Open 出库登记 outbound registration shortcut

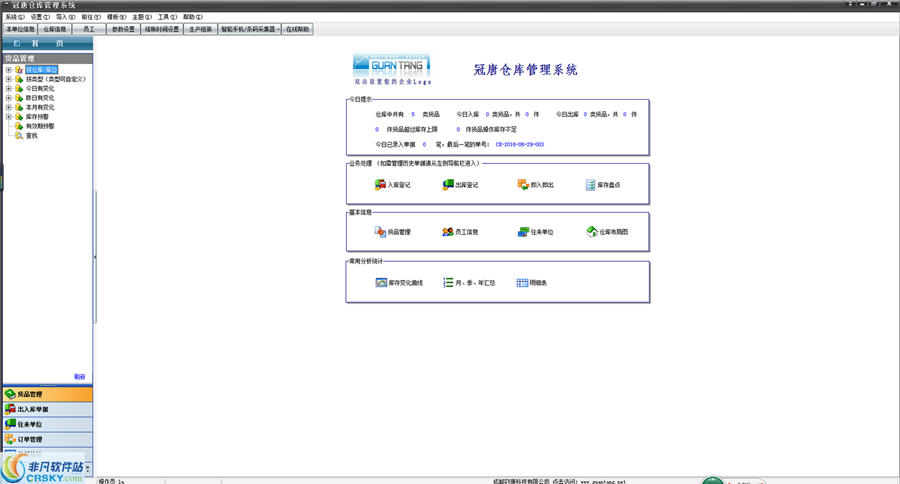(x=460, y=185)
